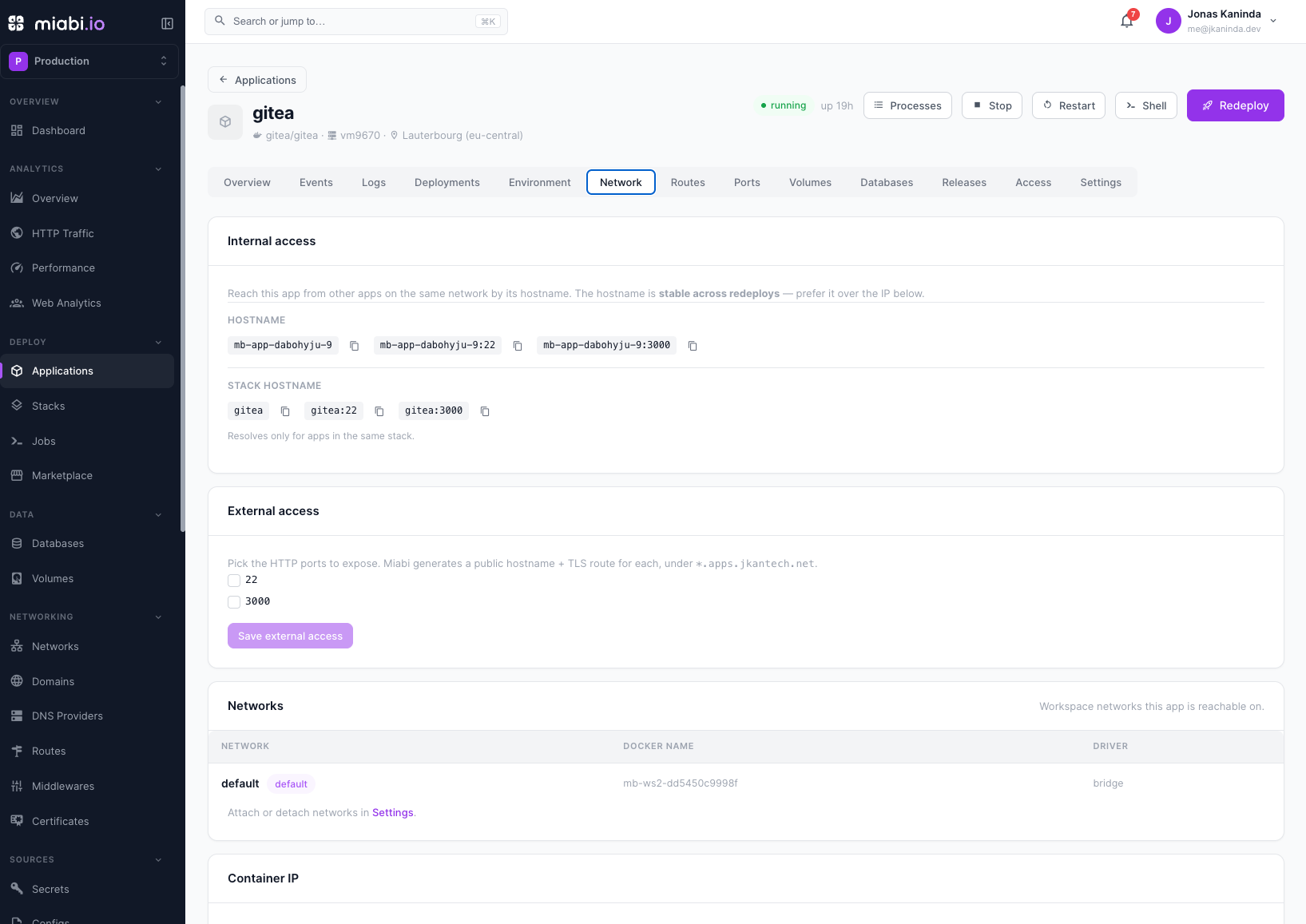Open Web Analytics
Viewport: 1306px width, 924px height.
click(x=87, y=303)
